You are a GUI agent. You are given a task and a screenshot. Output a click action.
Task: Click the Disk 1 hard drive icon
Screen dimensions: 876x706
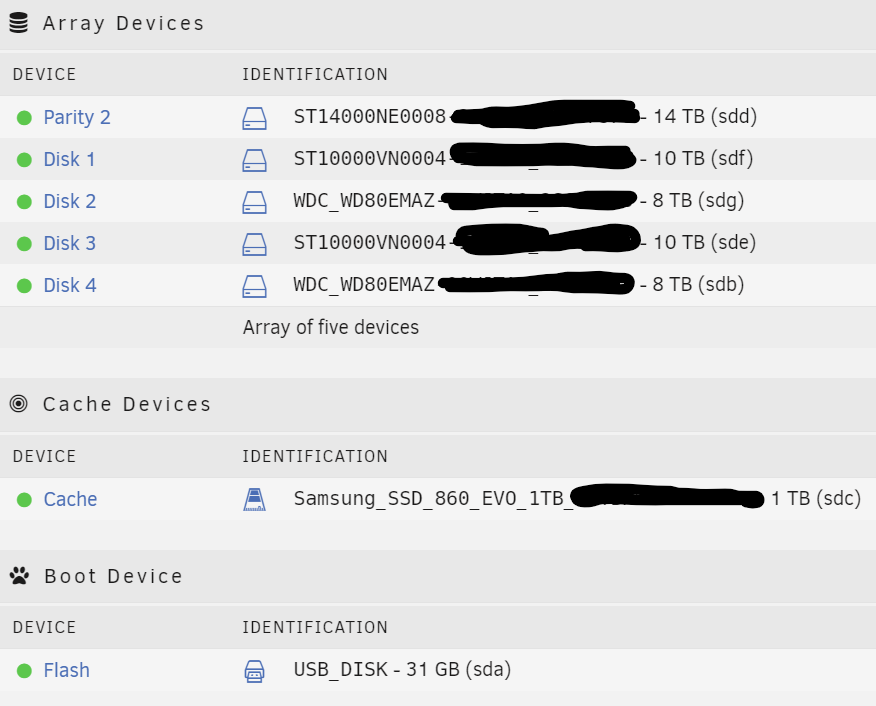pyautogui.click(x=254, y=160)
